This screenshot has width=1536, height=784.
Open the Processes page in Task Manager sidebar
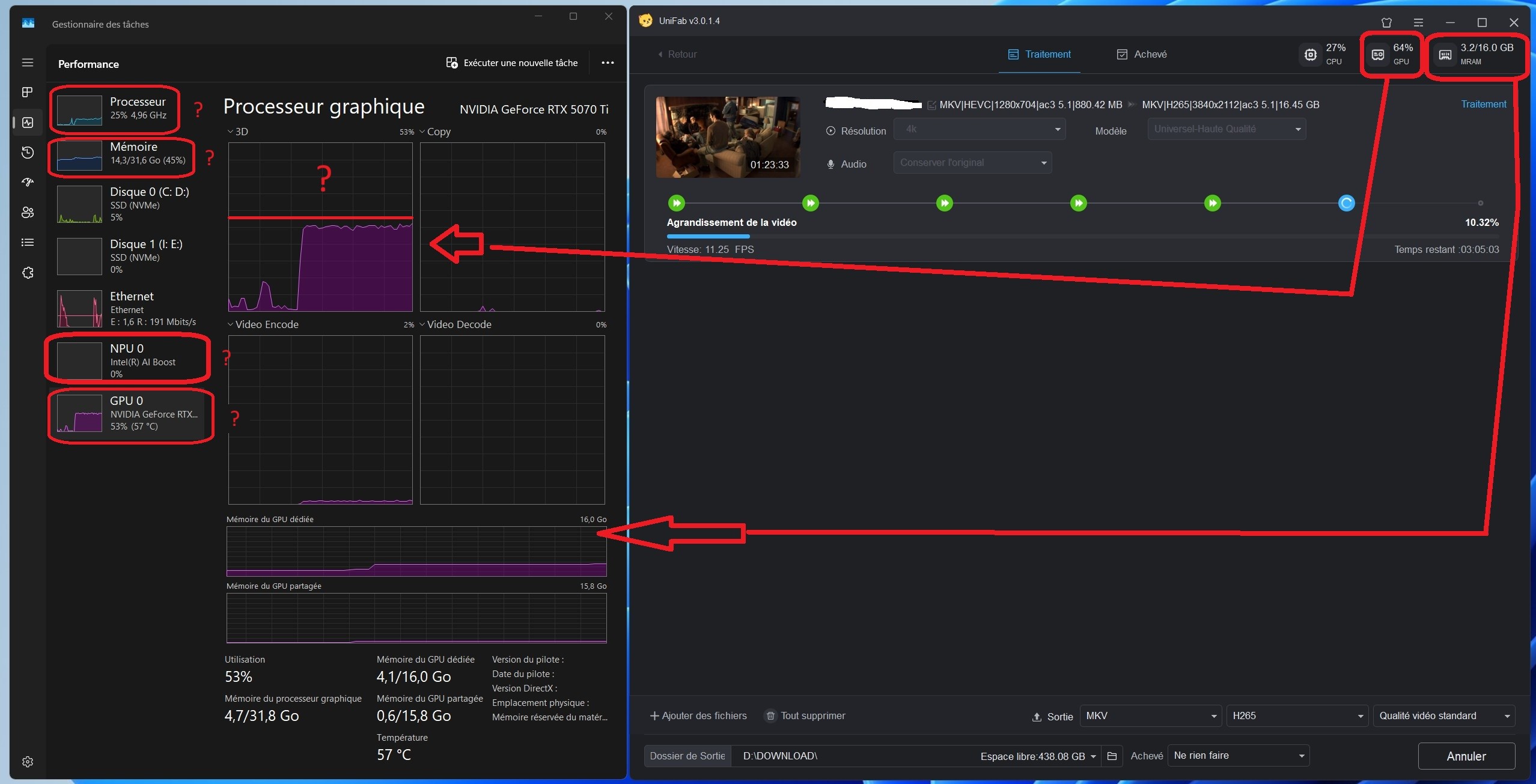tap(28, 92)
